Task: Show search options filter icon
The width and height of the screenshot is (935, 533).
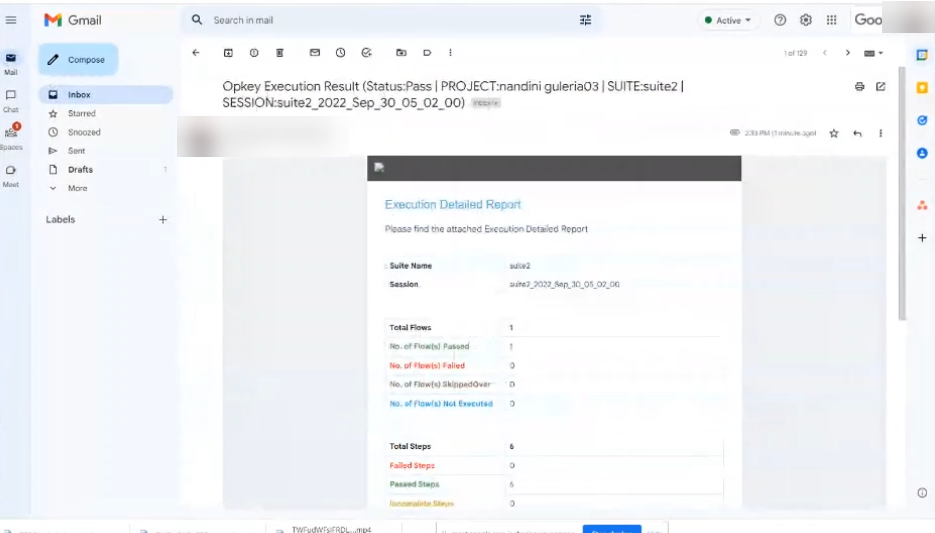Action: point(586,20)
